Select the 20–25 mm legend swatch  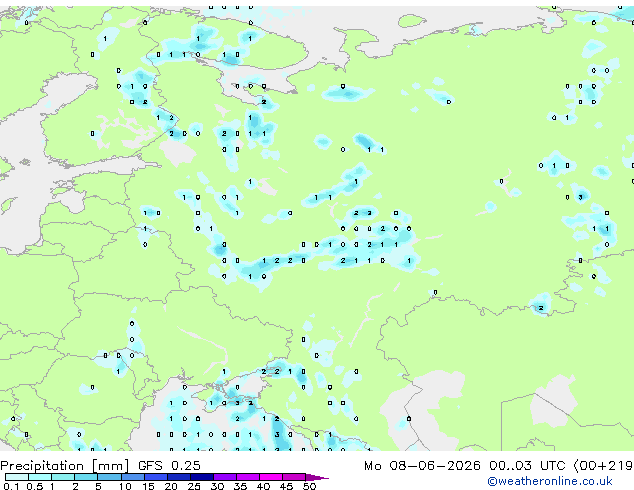point(179,477)
